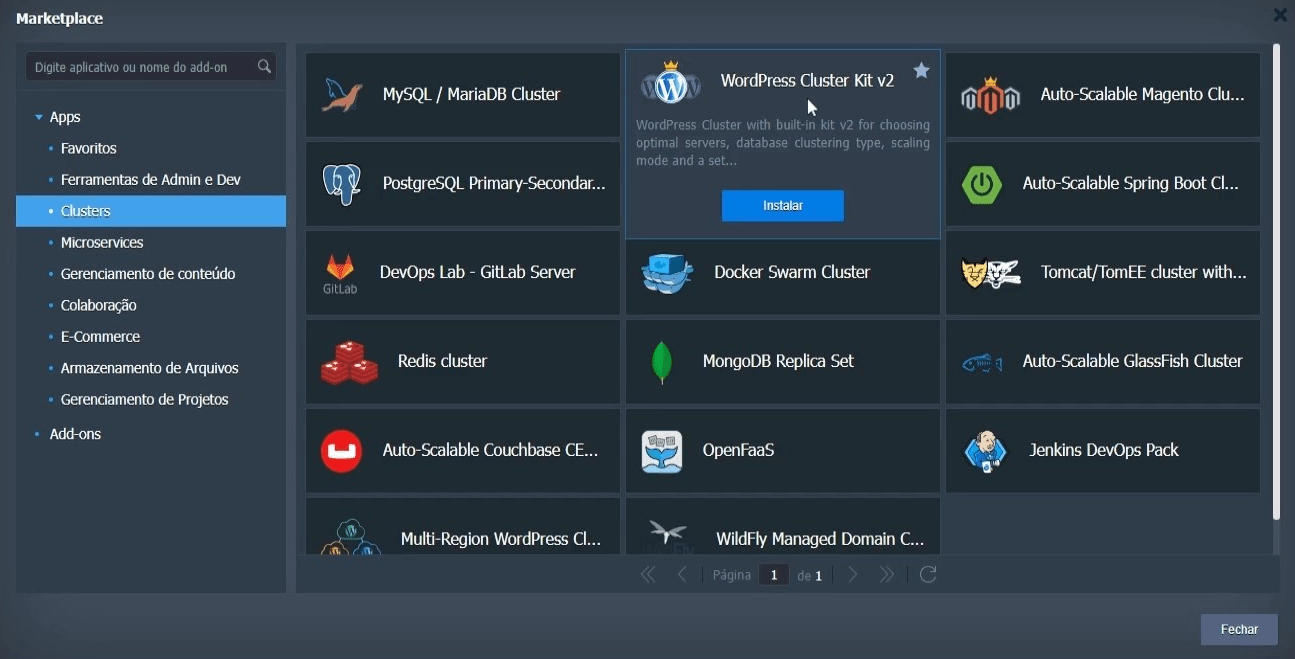Click the page number field

774,575
